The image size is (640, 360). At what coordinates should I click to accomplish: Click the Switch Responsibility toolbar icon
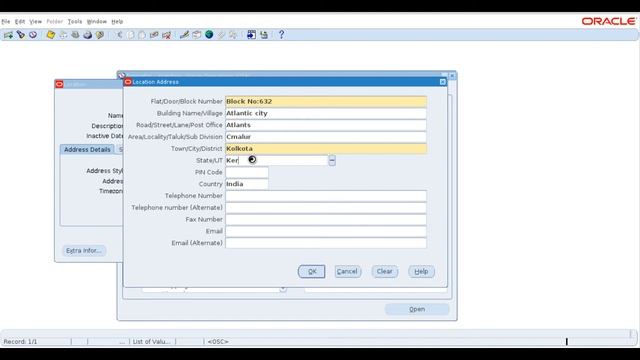coord(76,35)
